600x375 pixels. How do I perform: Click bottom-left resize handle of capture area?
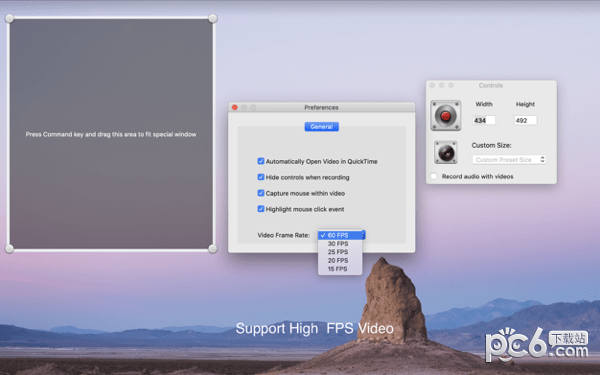pos(10,249)
